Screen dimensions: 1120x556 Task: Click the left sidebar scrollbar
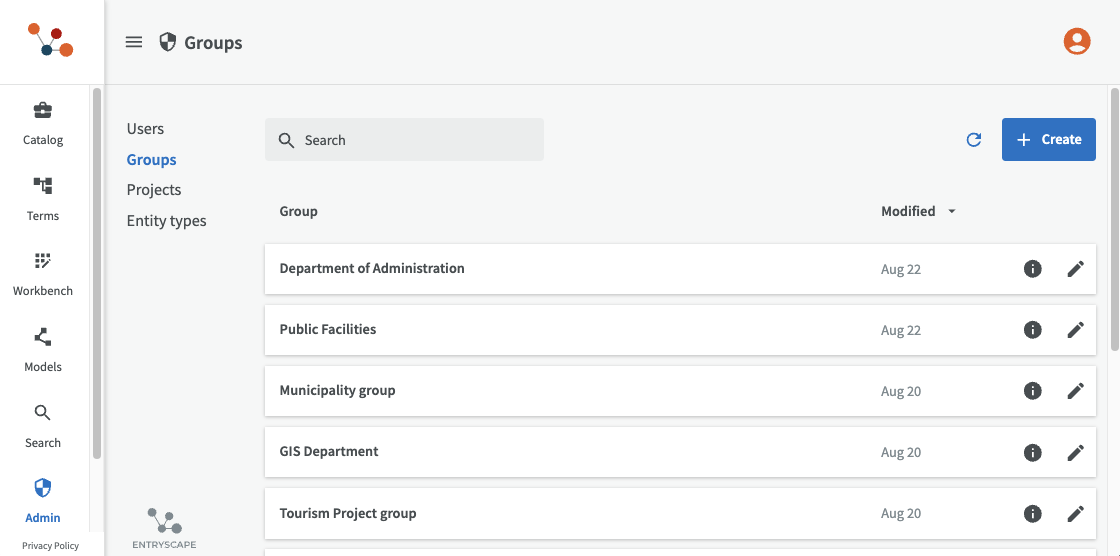pyautogui.click(x=97, y=270)
